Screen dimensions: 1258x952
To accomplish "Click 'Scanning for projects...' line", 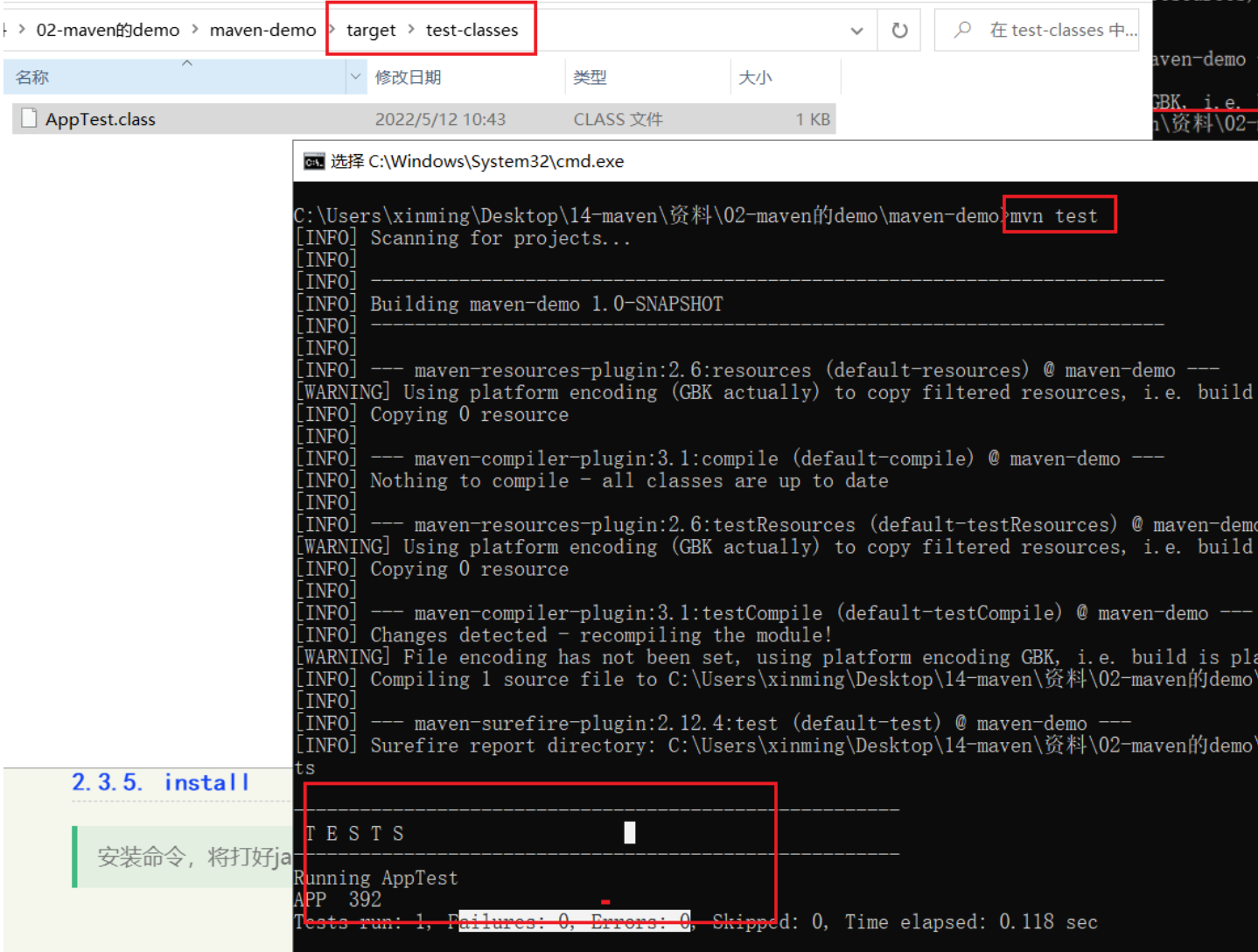I will (x=500, y=238).
